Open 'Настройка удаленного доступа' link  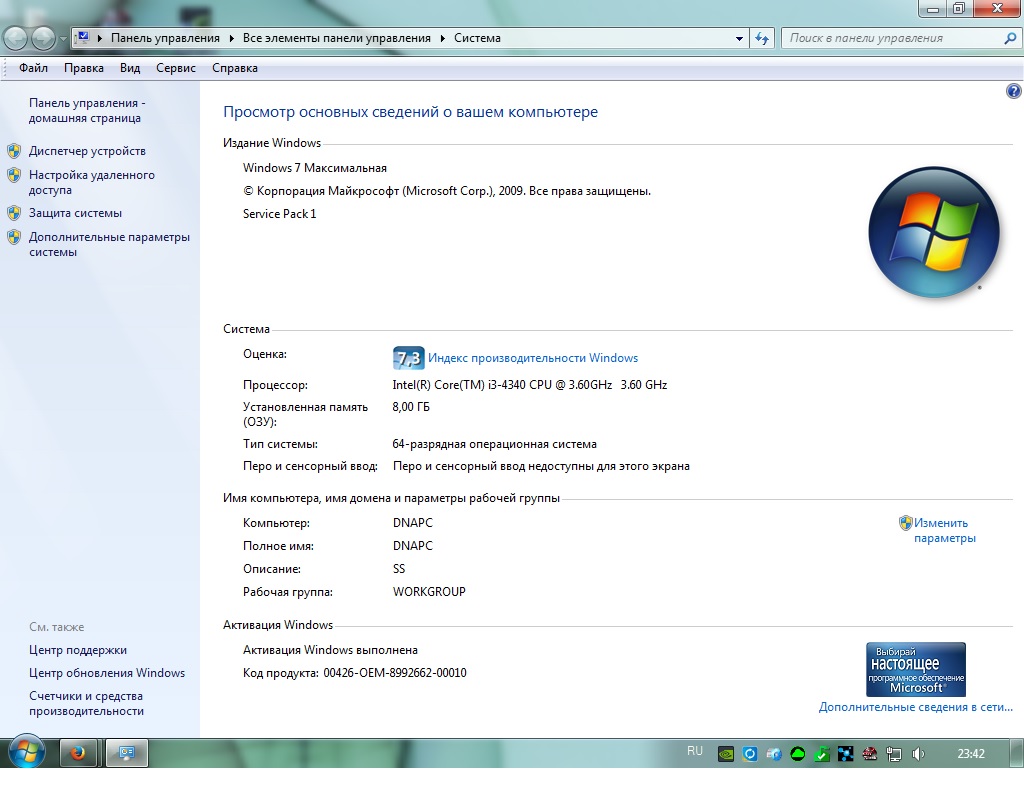point(91,182)
